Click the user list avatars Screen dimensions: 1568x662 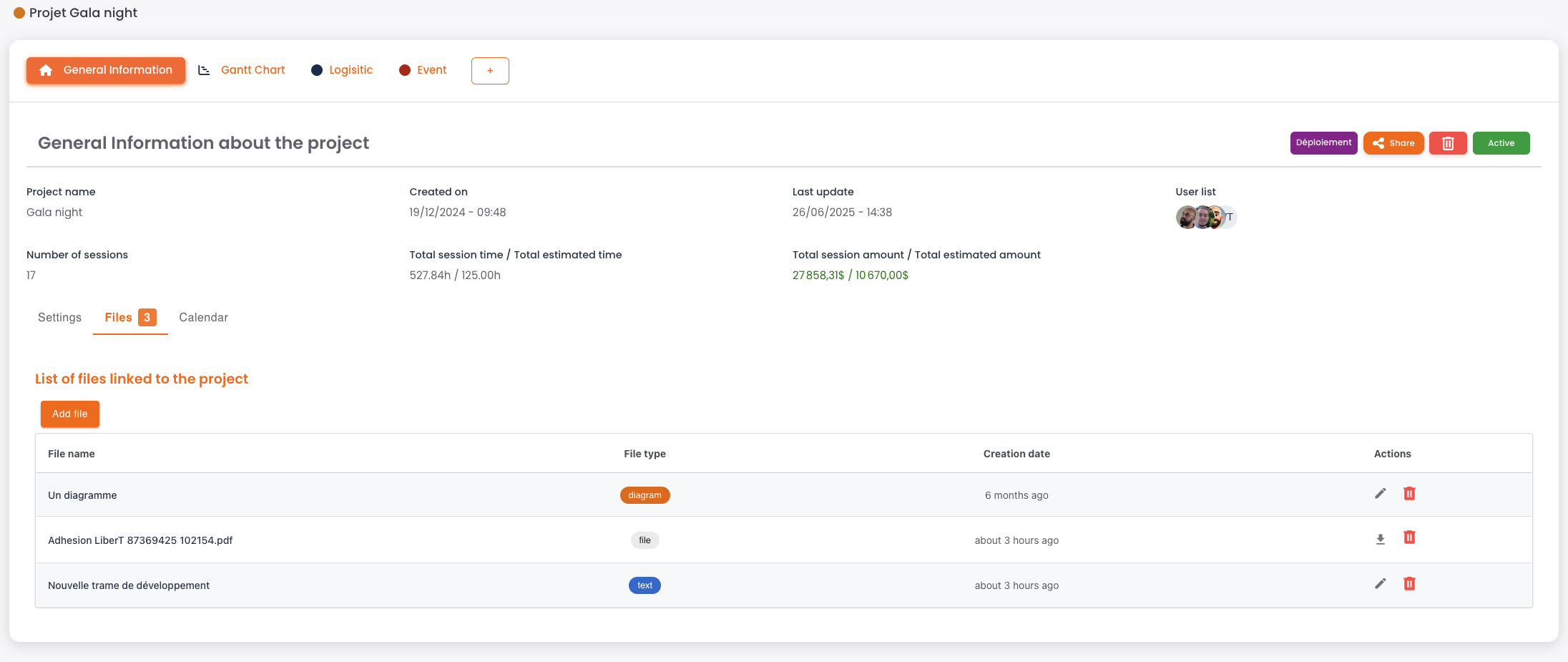[1206, 217]
